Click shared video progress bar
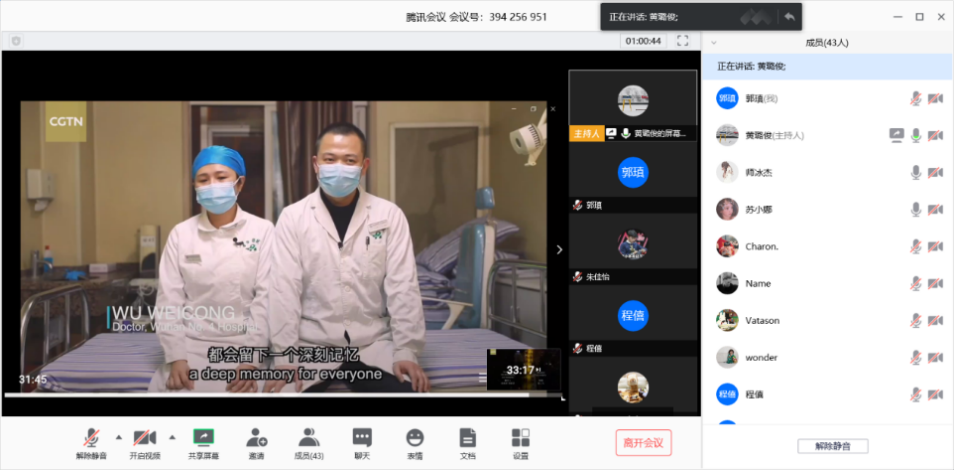 [x=284, y=395]
